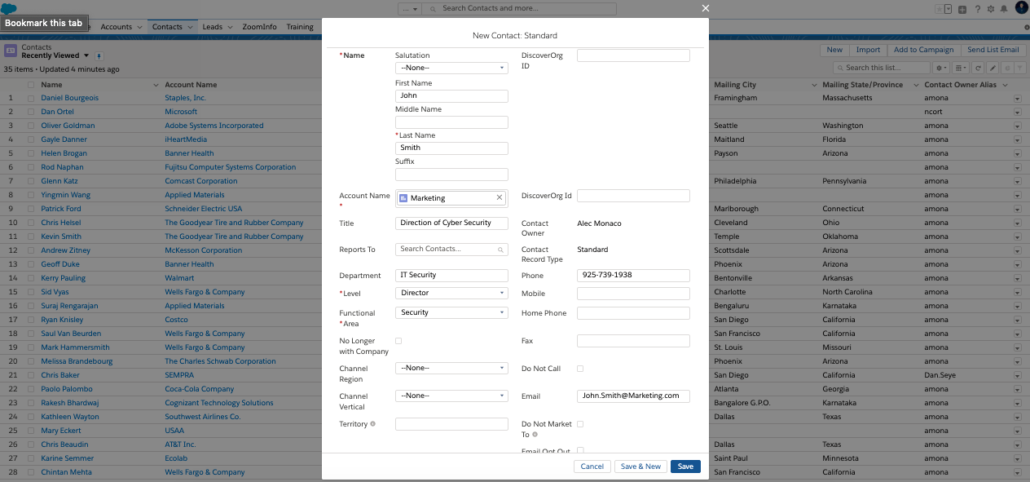Open the display-as table icon menu

coord(961,68)
